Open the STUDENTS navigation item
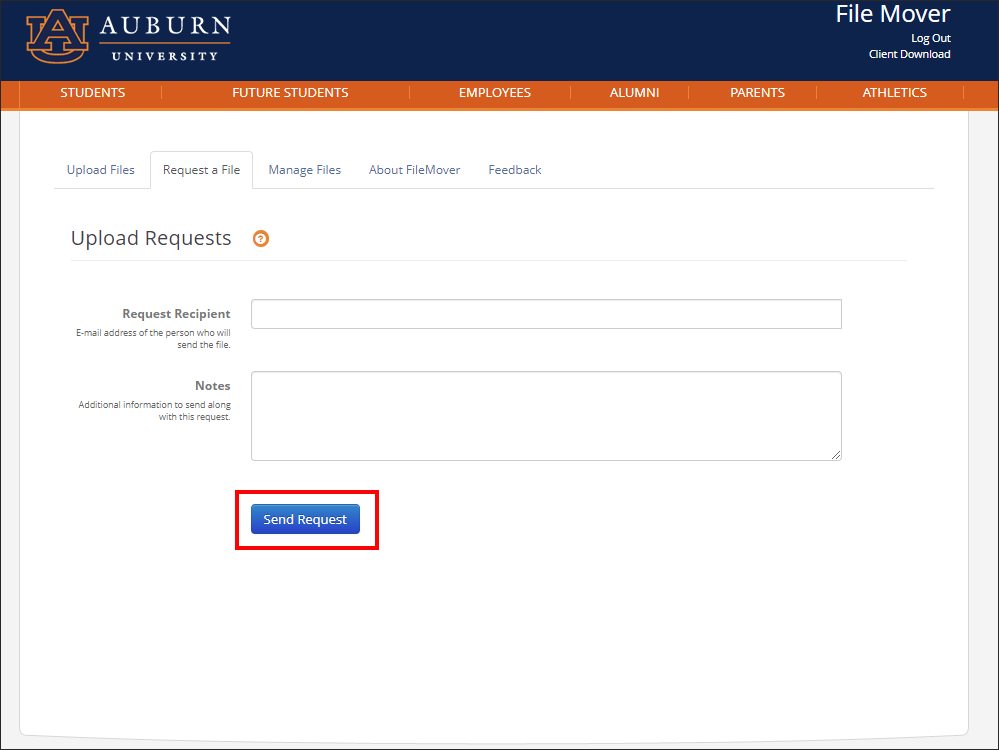999x750 pixels. coord(92,92)
